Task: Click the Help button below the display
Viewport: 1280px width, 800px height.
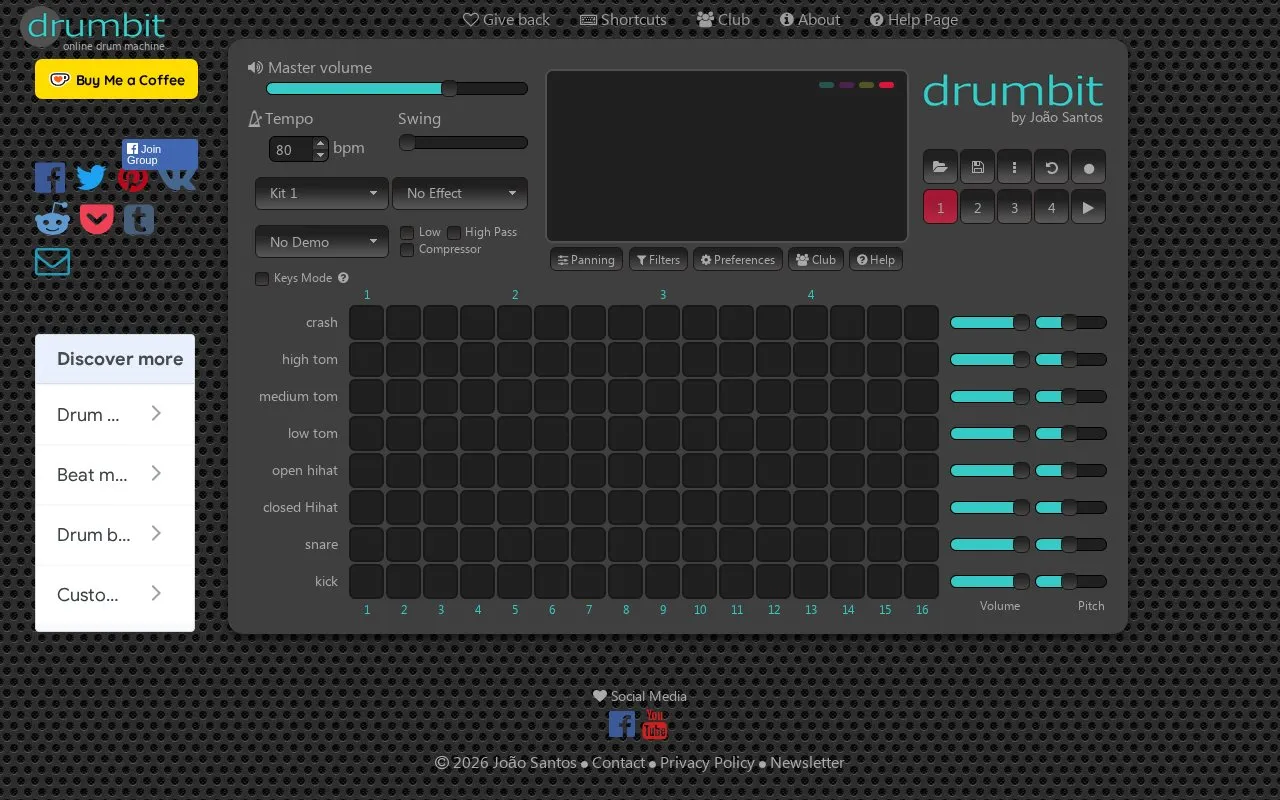Action: point(876,260)
